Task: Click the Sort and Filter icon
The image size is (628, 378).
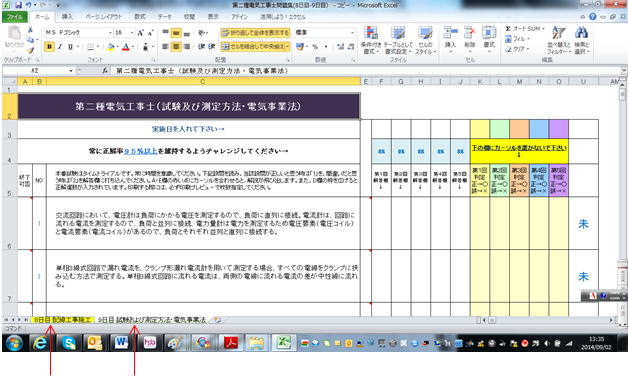Action: click(558, 33)
